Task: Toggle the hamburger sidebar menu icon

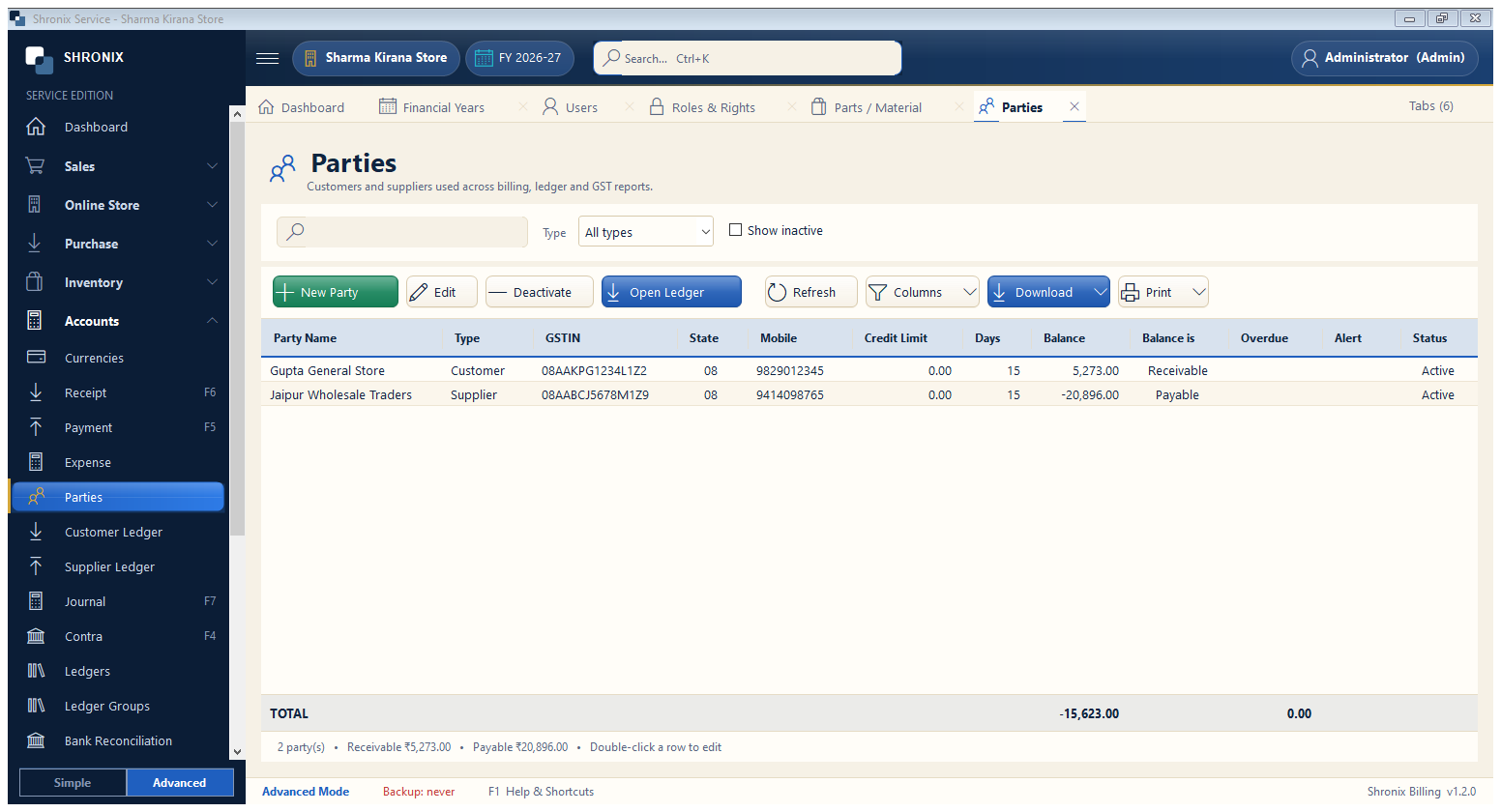Action: tap(267, 58)
